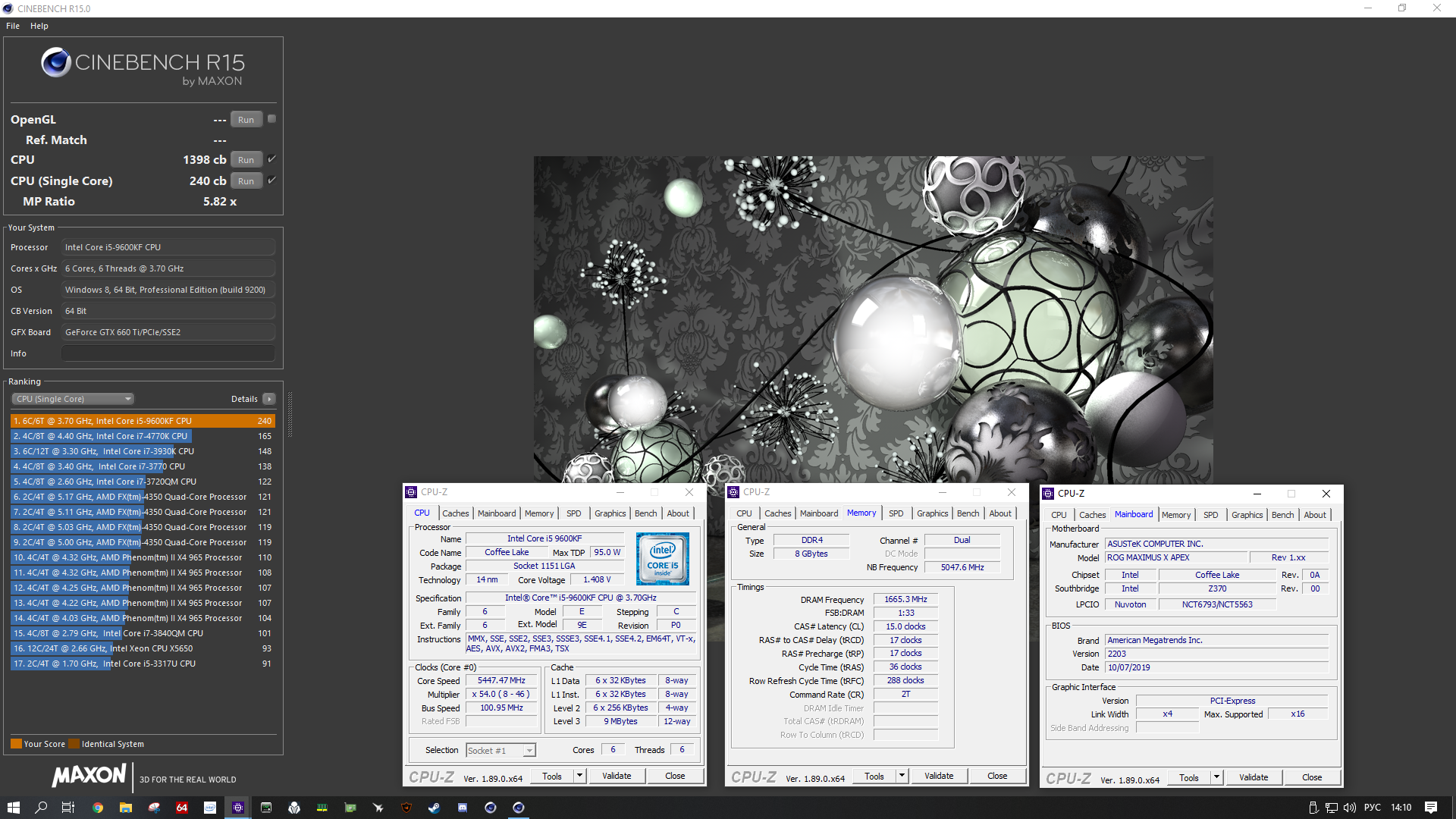Toggle the OpenGL test checkbox

pos(272,119)
